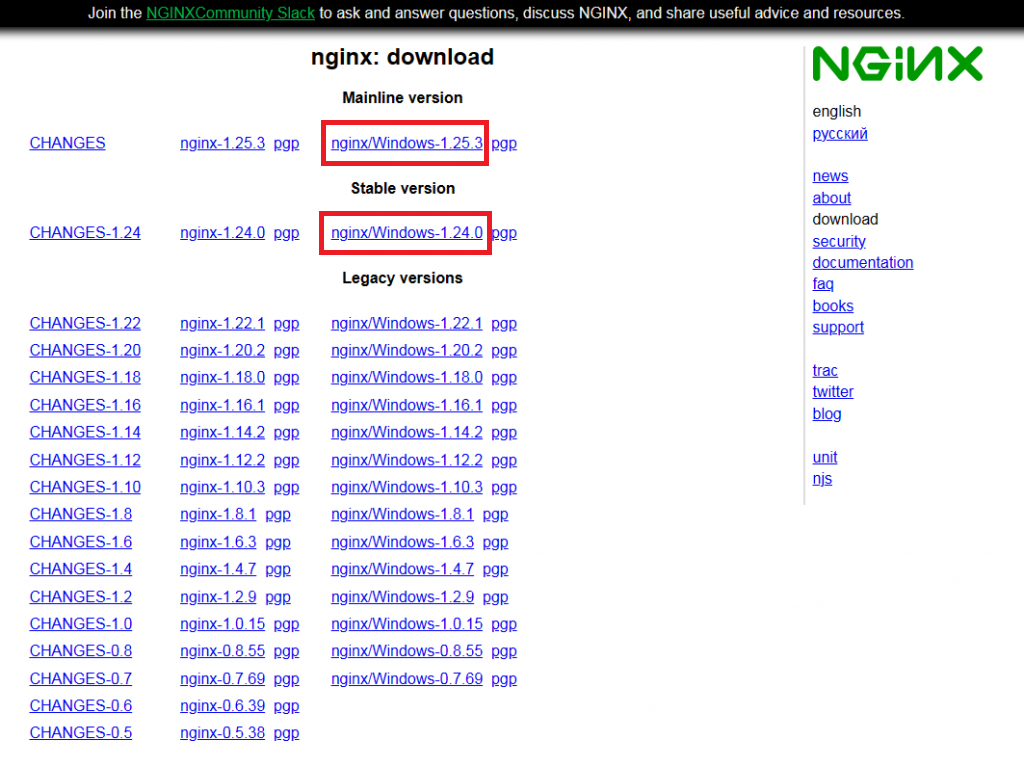Open the blog link

pos(827,414)
